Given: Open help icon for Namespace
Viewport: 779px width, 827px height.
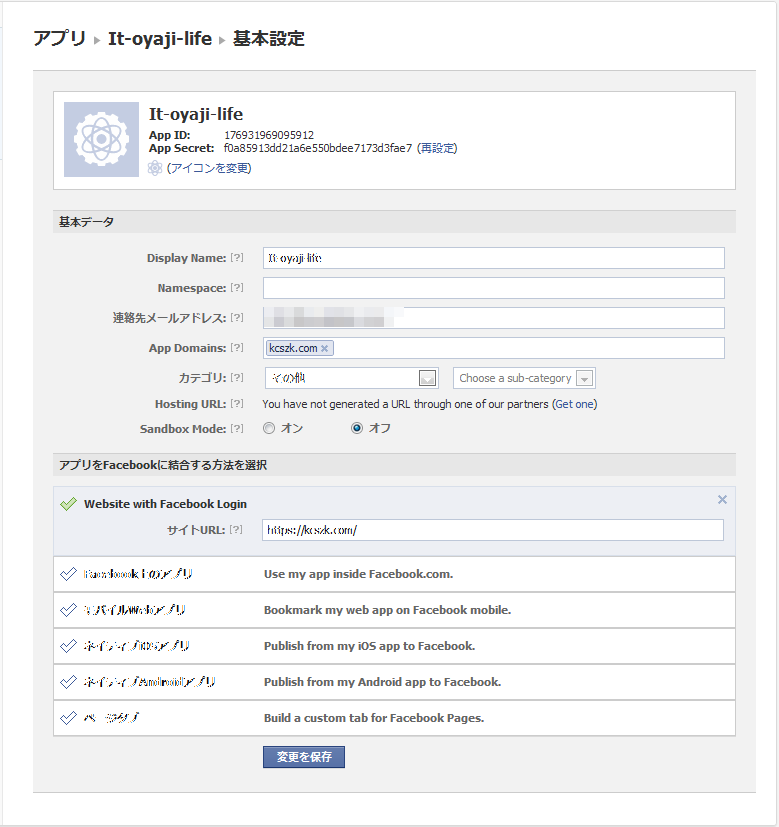Looking at the screenshot, I should pos(237,287).
